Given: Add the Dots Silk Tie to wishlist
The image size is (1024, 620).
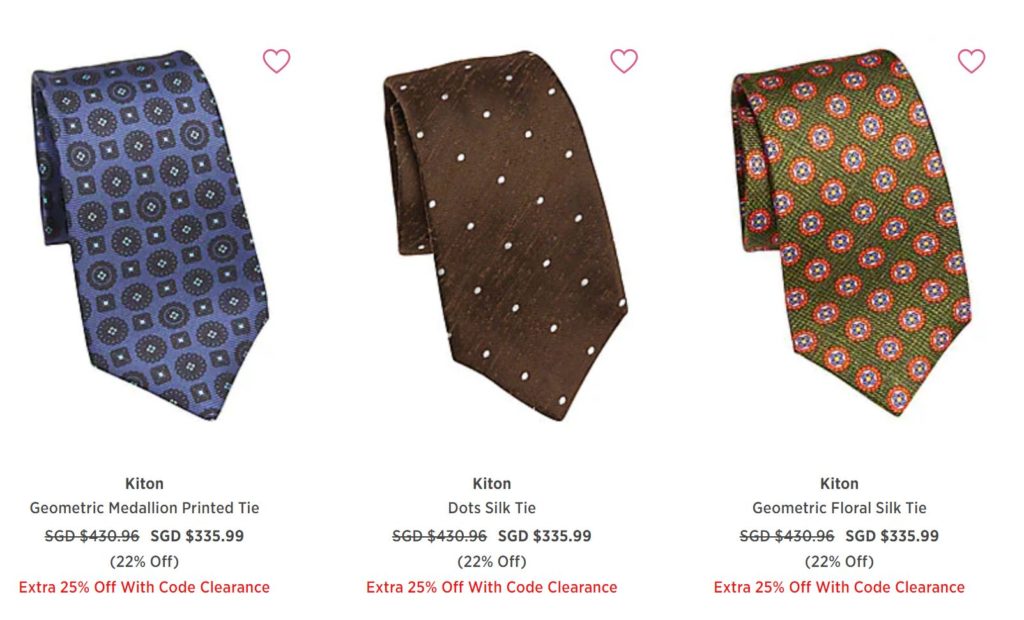Looking at the screenshot, I should pyautogui.click(x=624, y=61).
